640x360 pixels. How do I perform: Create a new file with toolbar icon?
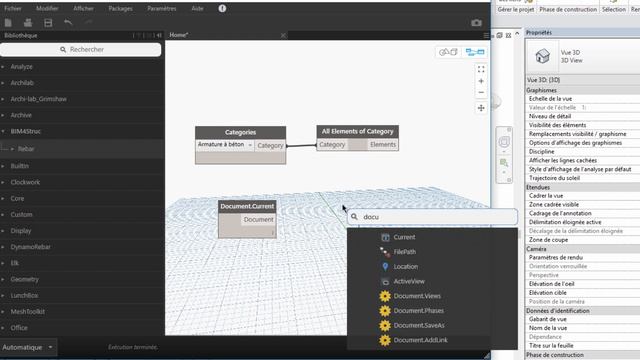[8, 23]
